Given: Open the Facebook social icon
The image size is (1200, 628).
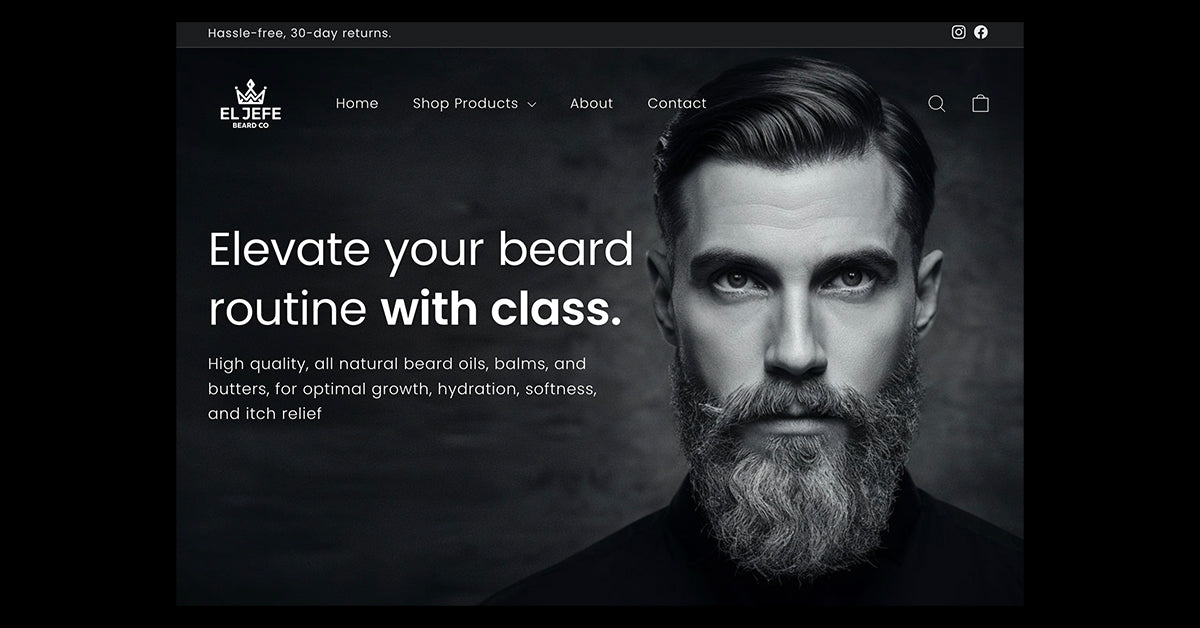Looking at the screenshot, I should pyautogui.click(x=981, y=32).
